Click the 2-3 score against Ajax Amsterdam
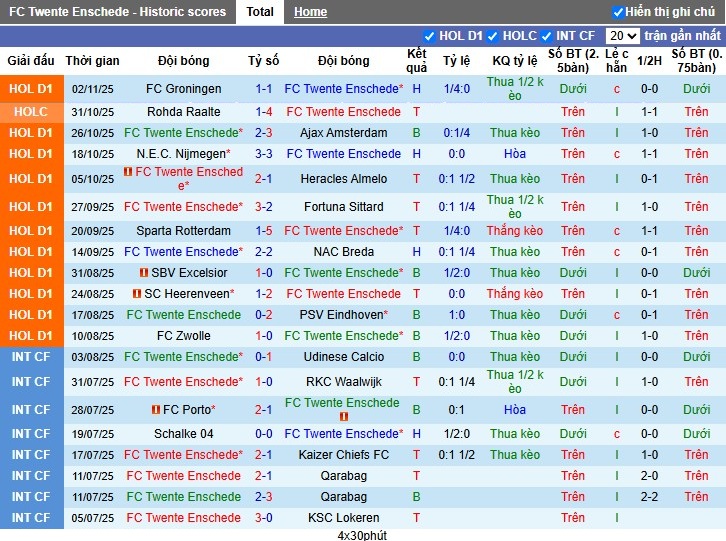The height and width of the screenshot is (541, 726). click(263, 133)
